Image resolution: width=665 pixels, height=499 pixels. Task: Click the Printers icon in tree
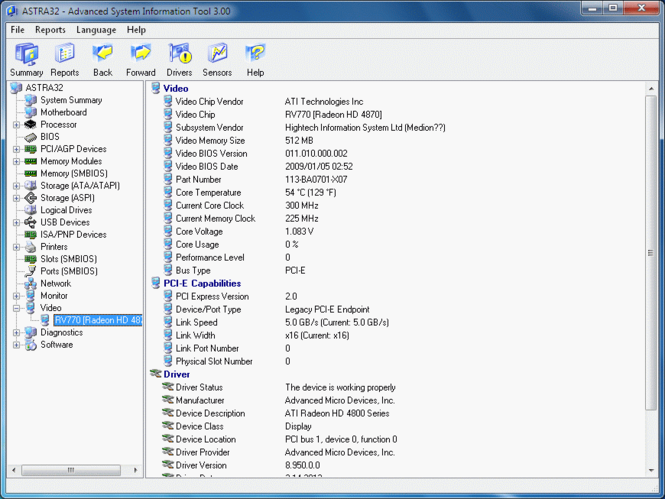31,247
